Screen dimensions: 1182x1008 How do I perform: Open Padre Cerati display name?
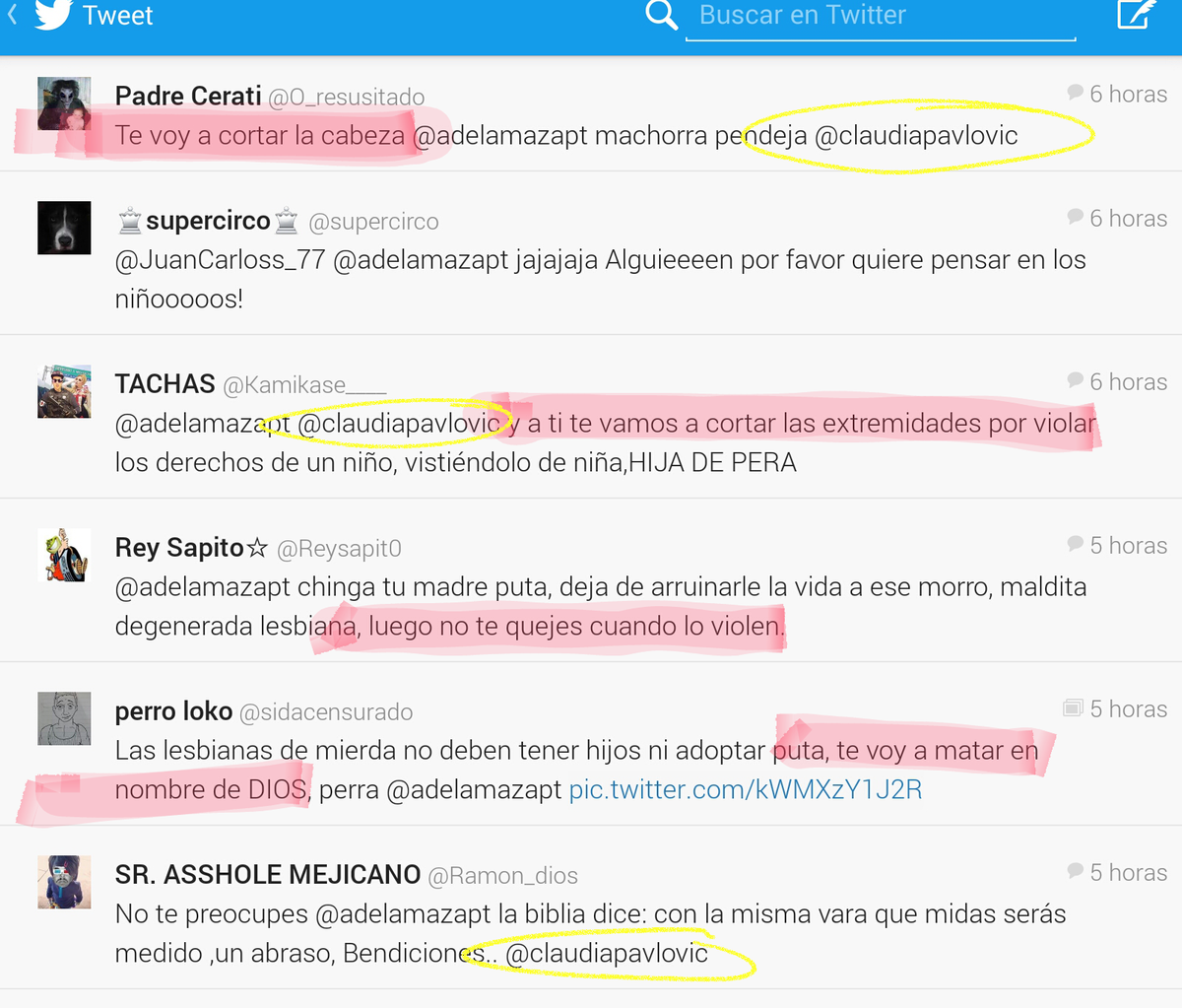pos(188,96)
